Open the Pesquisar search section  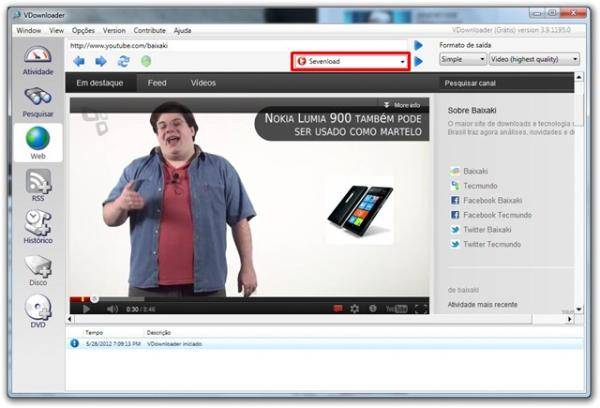pyautogui.click(x=38, y=102)
